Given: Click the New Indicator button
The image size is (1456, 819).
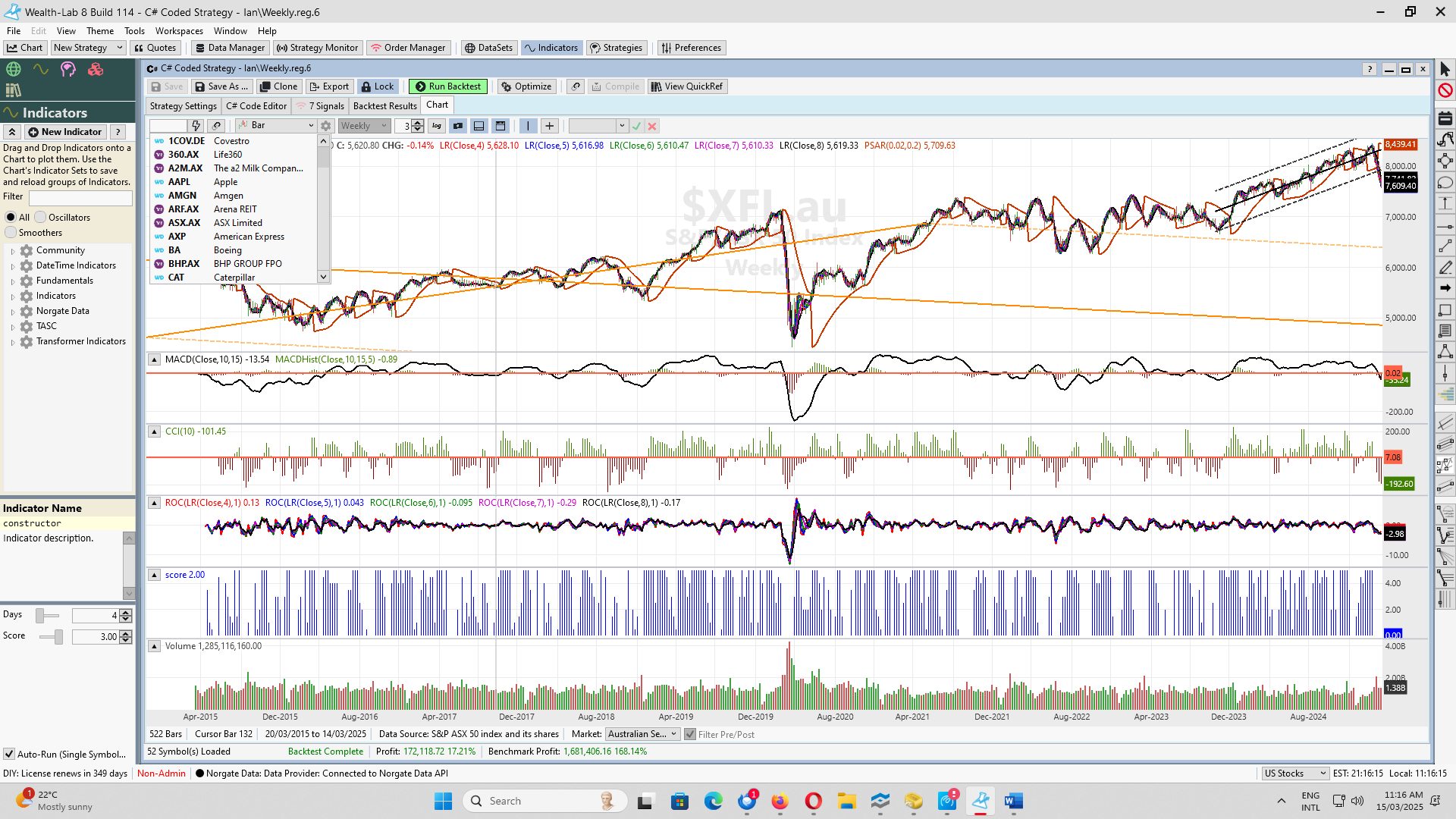Looking at the screenshot, I should (65, 132).
